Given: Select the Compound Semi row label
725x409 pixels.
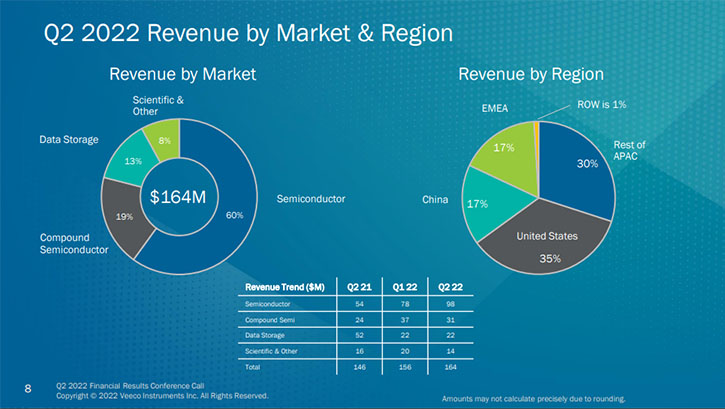Looking at the screenshot, I should (x=268, y=318).
